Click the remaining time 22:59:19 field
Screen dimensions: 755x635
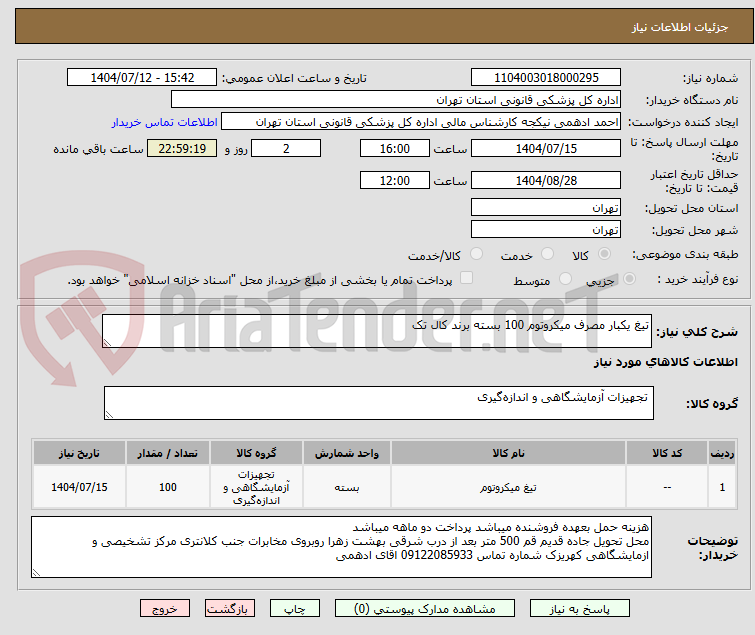182,148
